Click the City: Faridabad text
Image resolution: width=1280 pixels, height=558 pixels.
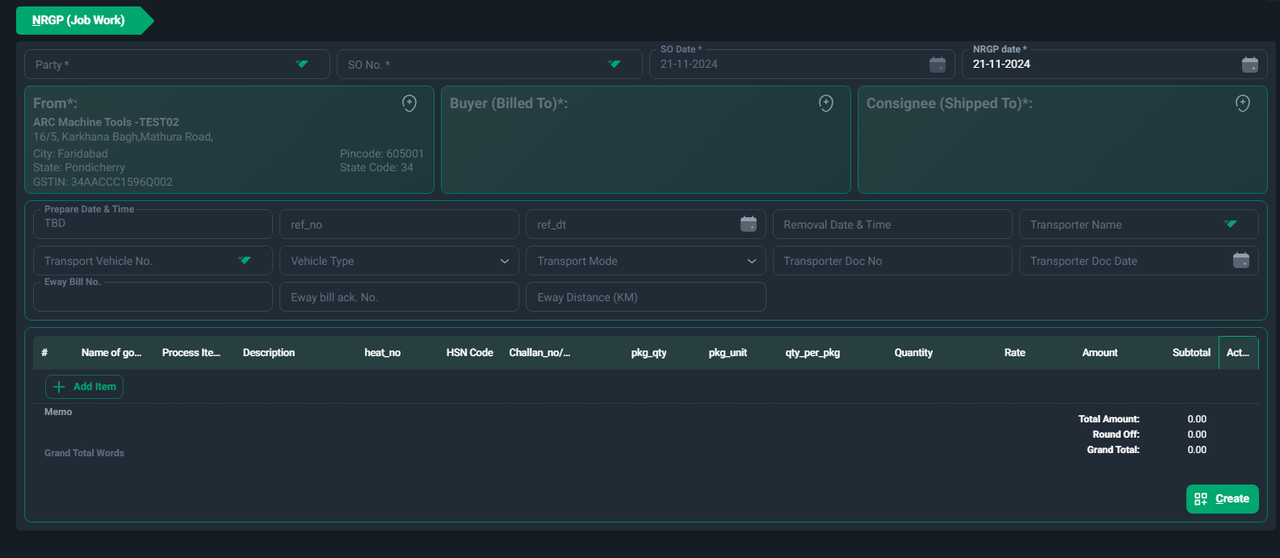[x=71, y=154]
